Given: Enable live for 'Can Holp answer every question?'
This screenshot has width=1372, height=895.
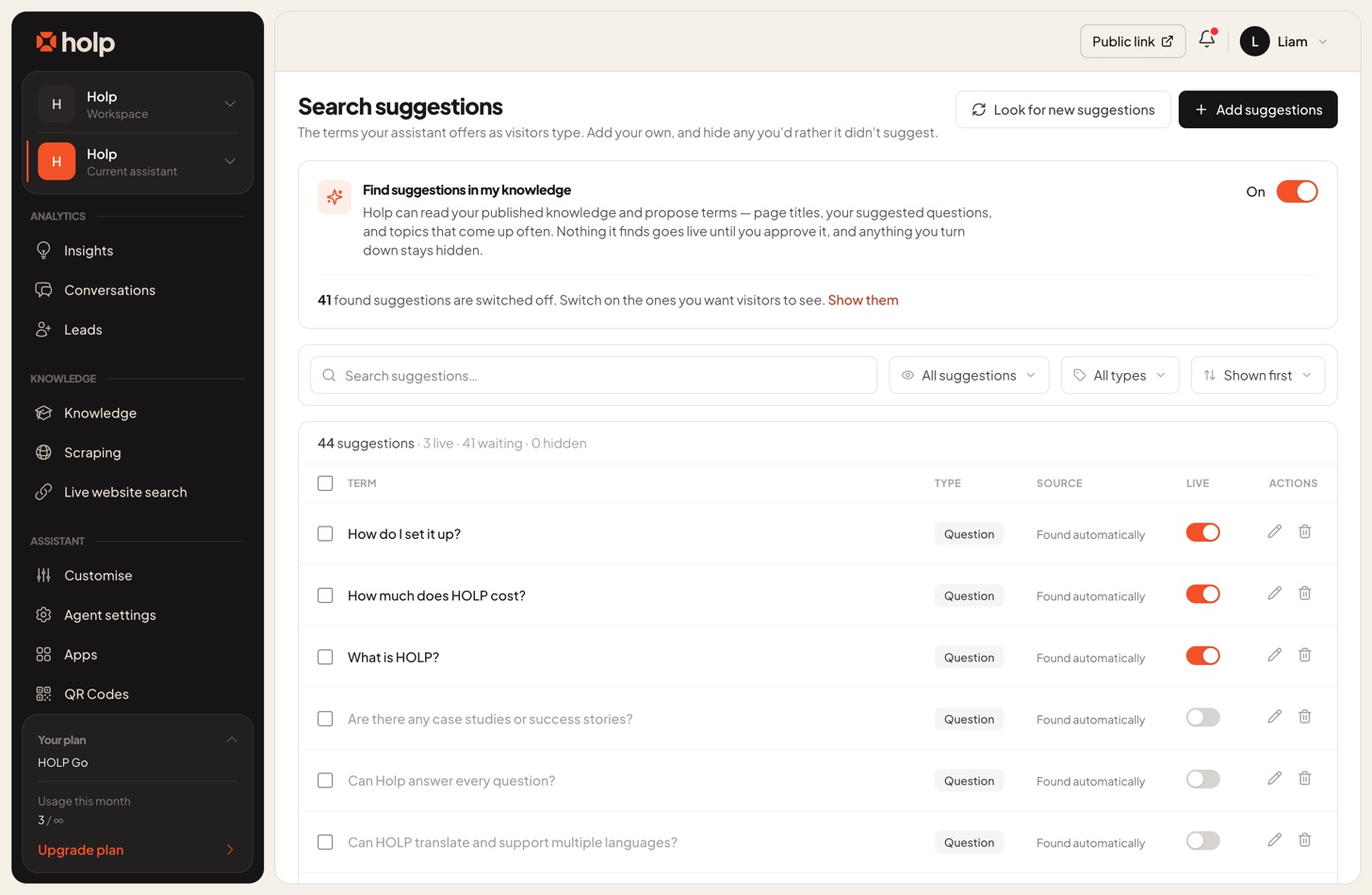Looking at the screenshot, I should [1202, 780].
